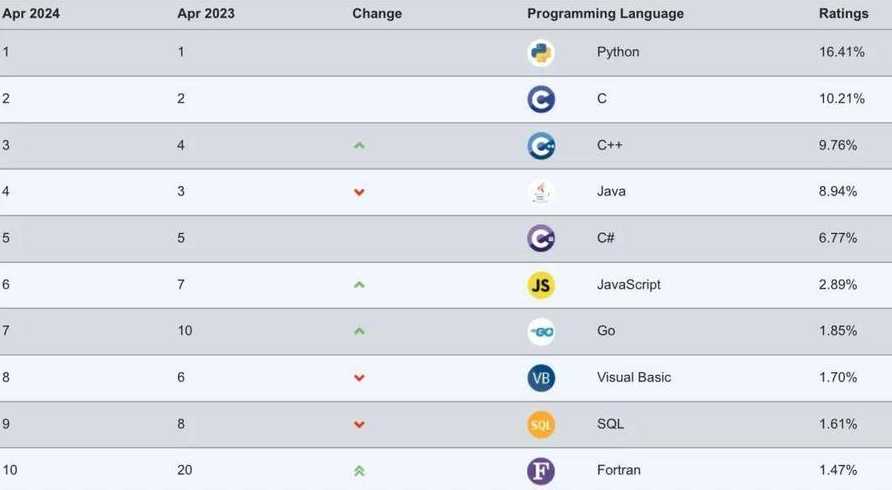Click the orange SQL icon

click(541, 425)
